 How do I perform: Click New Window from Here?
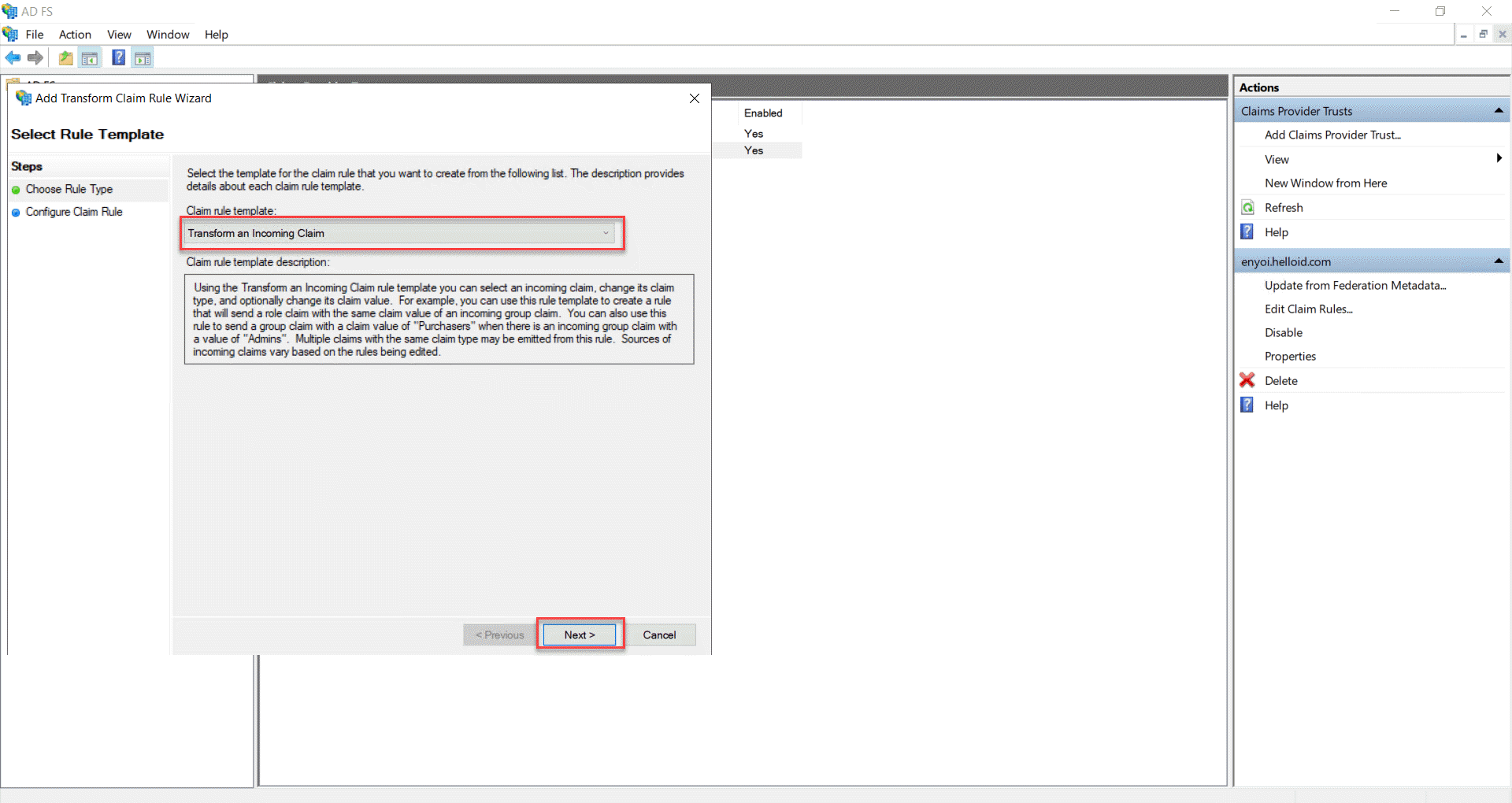[1325, 183]
